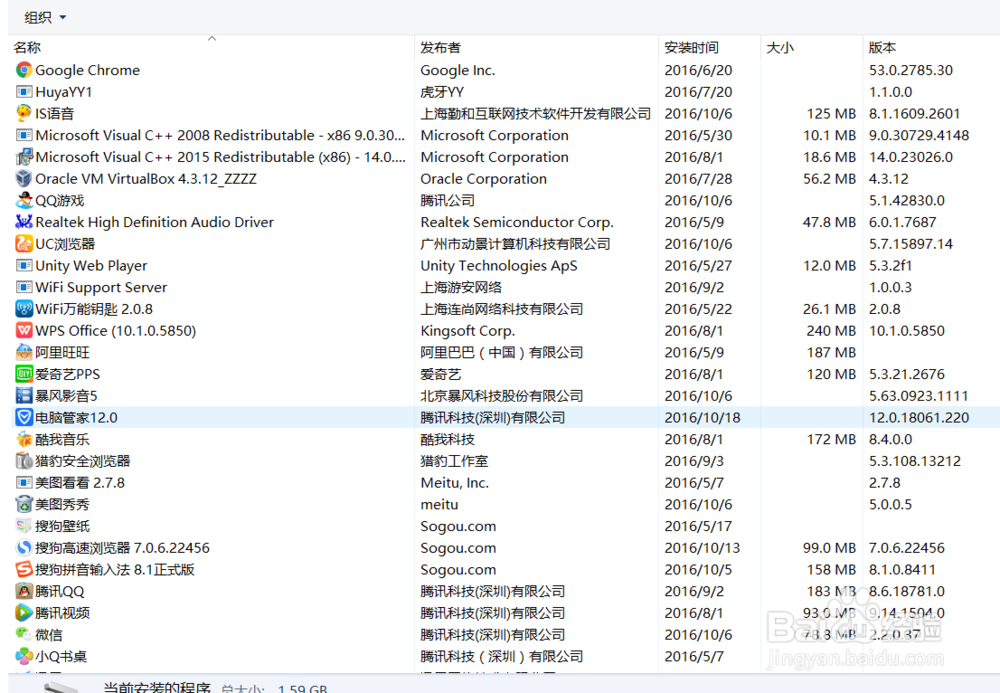This screenshot has width=1000, height=693.
Task: Select the Realtek High Definition Audio Driver name
Action: pyautogui.click(x=154, y=222)
